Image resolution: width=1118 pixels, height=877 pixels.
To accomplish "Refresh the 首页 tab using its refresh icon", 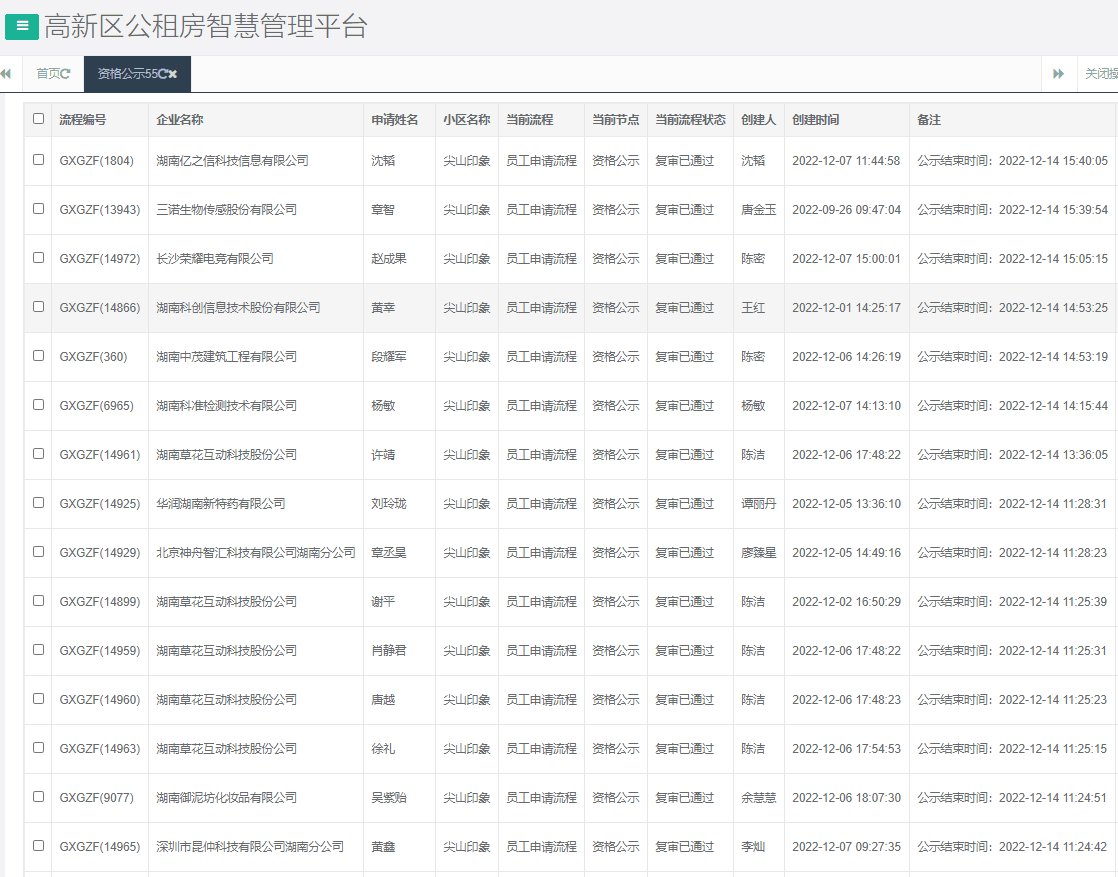I will (67, 73).
